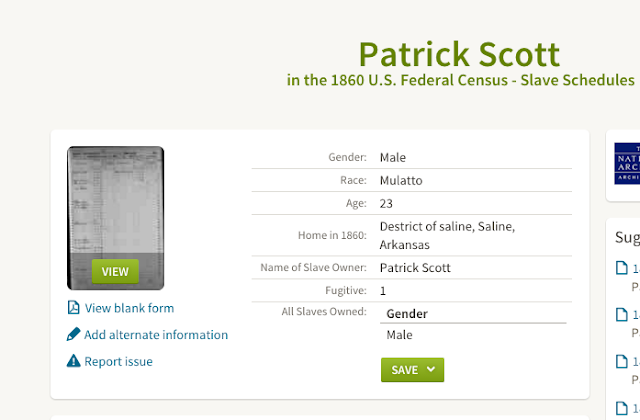The width and height of the screenshot is (640, 420).
Task: Click the Patrick Scott page title
Action: [459, 54]
